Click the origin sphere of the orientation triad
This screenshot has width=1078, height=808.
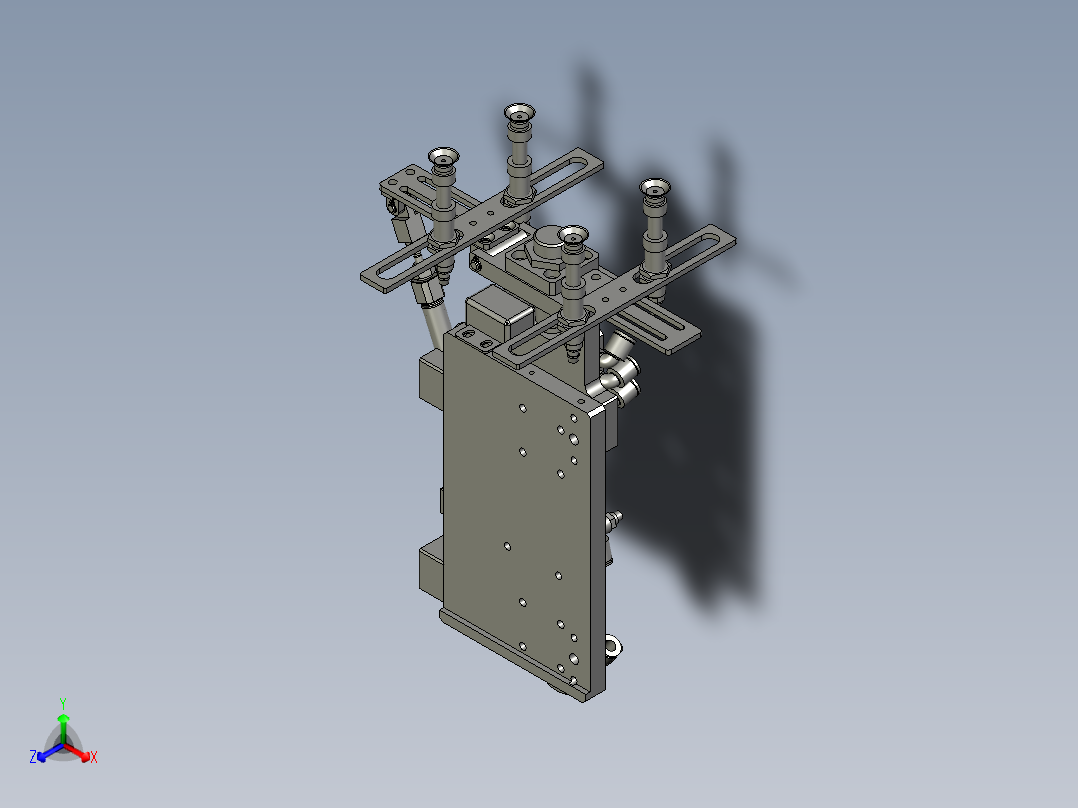pyautogui.click(x=64, y=745)
